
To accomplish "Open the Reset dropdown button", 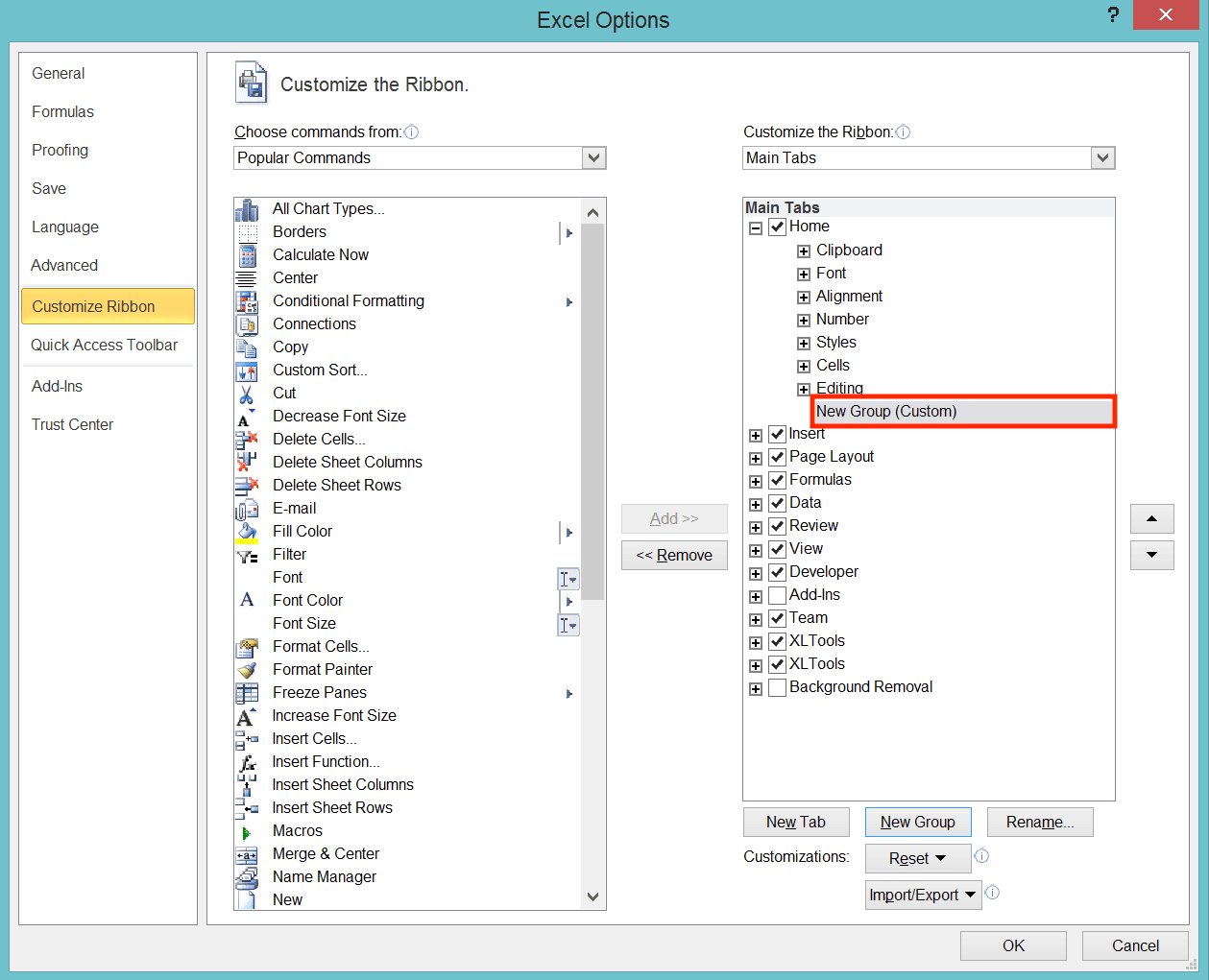I will click(918, 858).
